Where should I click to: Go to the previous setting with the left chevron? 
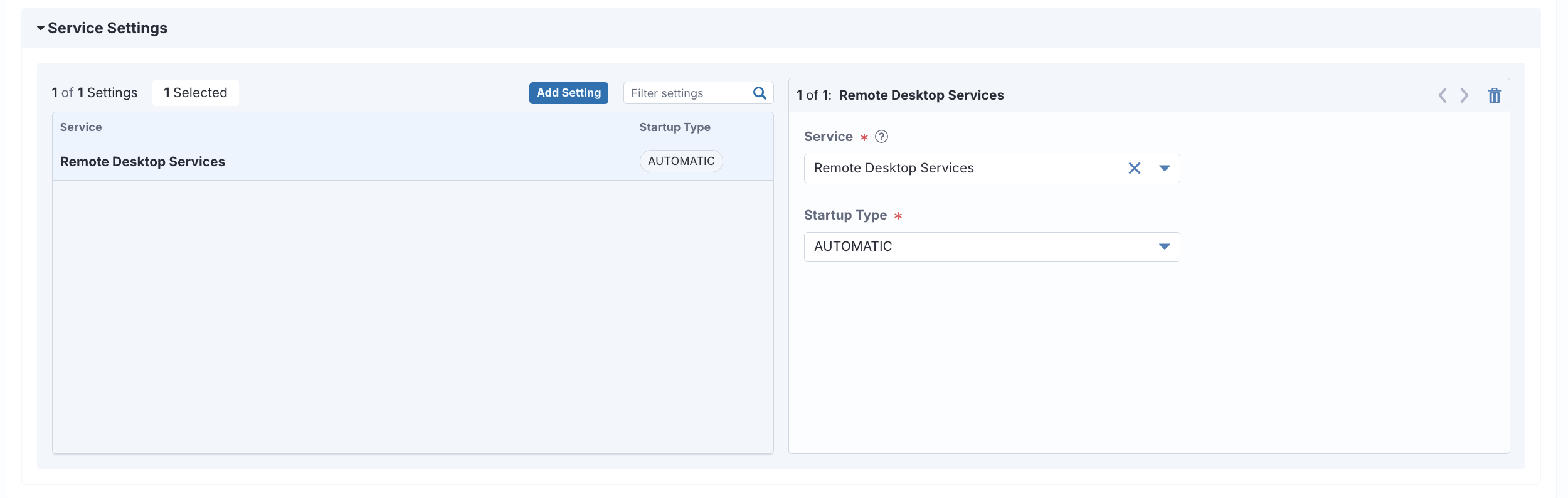coord(1443,95)
